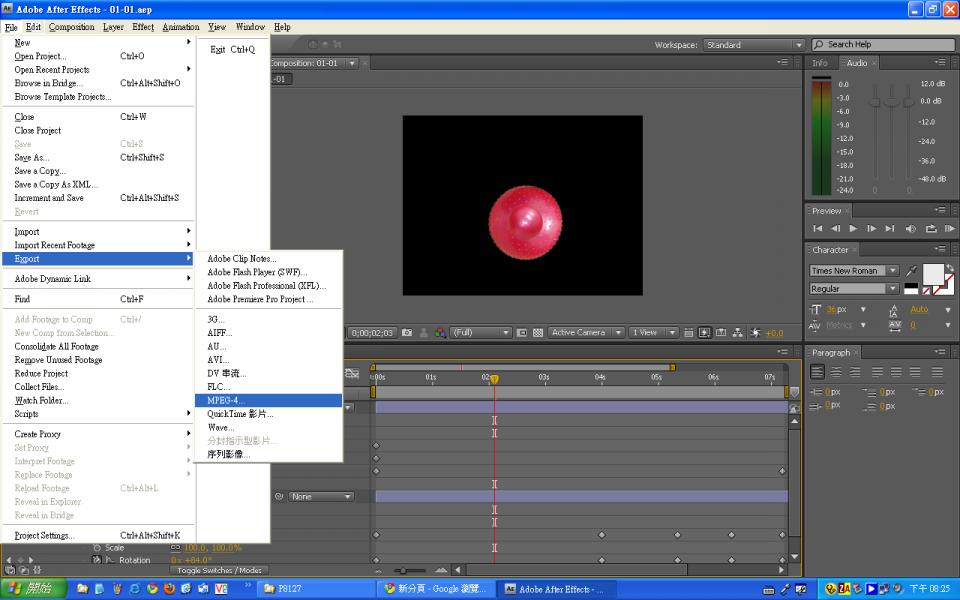
Task: Toggle the region of interest button
Action: pos(523,333)
